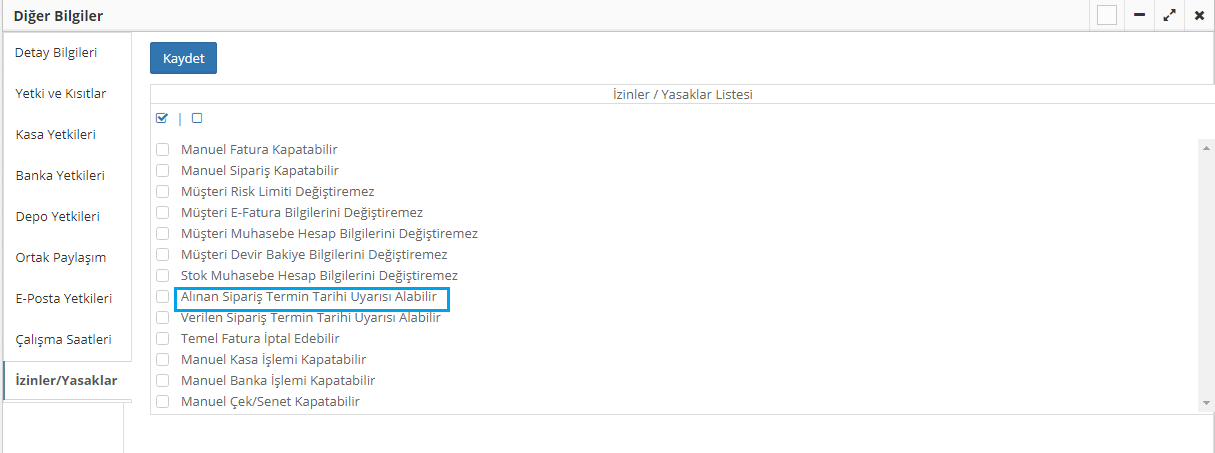Check Temel Fatura İptal Edebilir

click(x=162, y=339)
